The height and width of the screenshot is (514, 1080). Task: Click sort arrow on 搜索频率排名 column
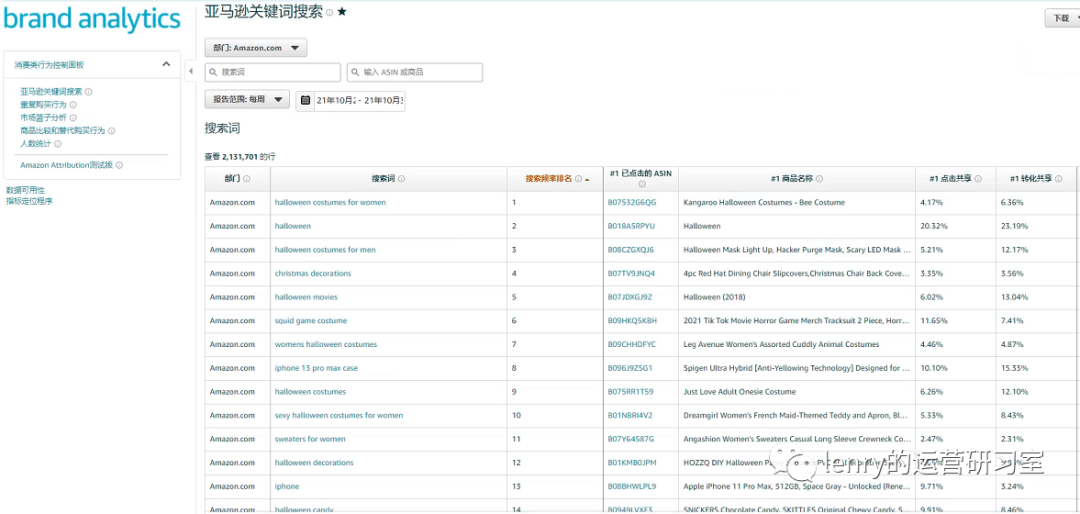pyautogui.click(x=587, y=179)
